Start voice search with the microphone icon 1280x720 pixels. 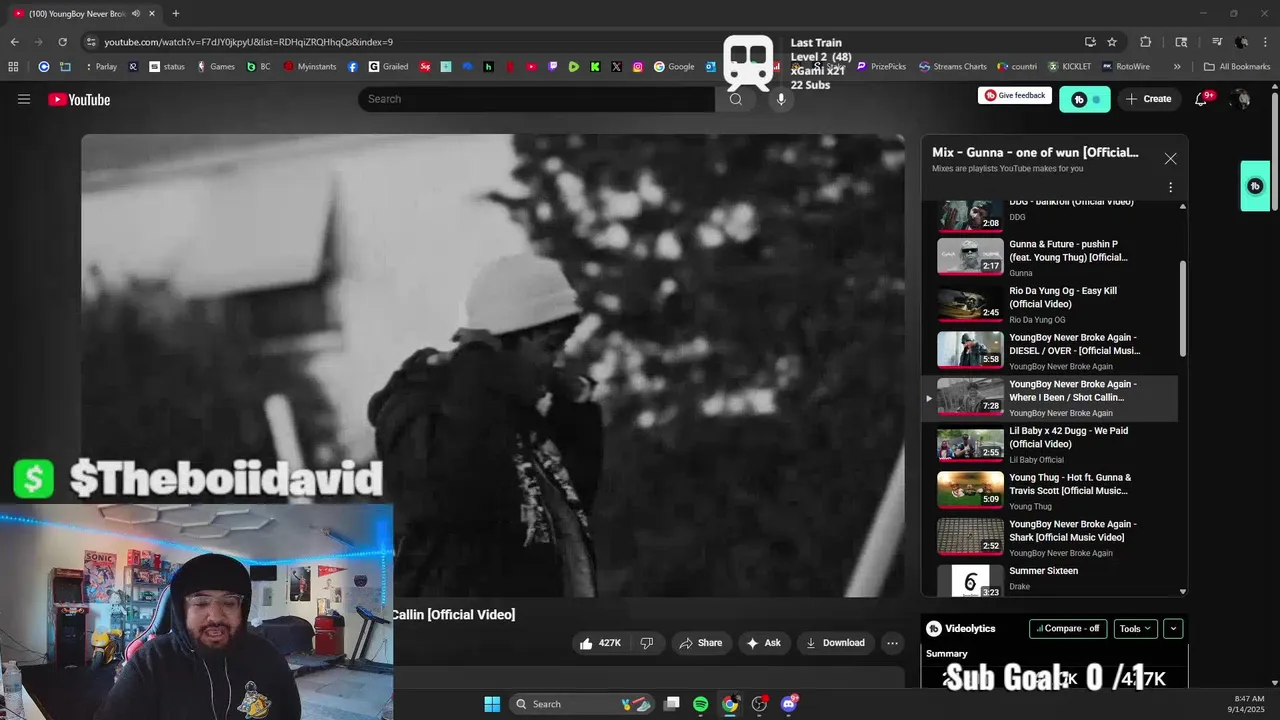pyautogui.click(x=781, y=99)
